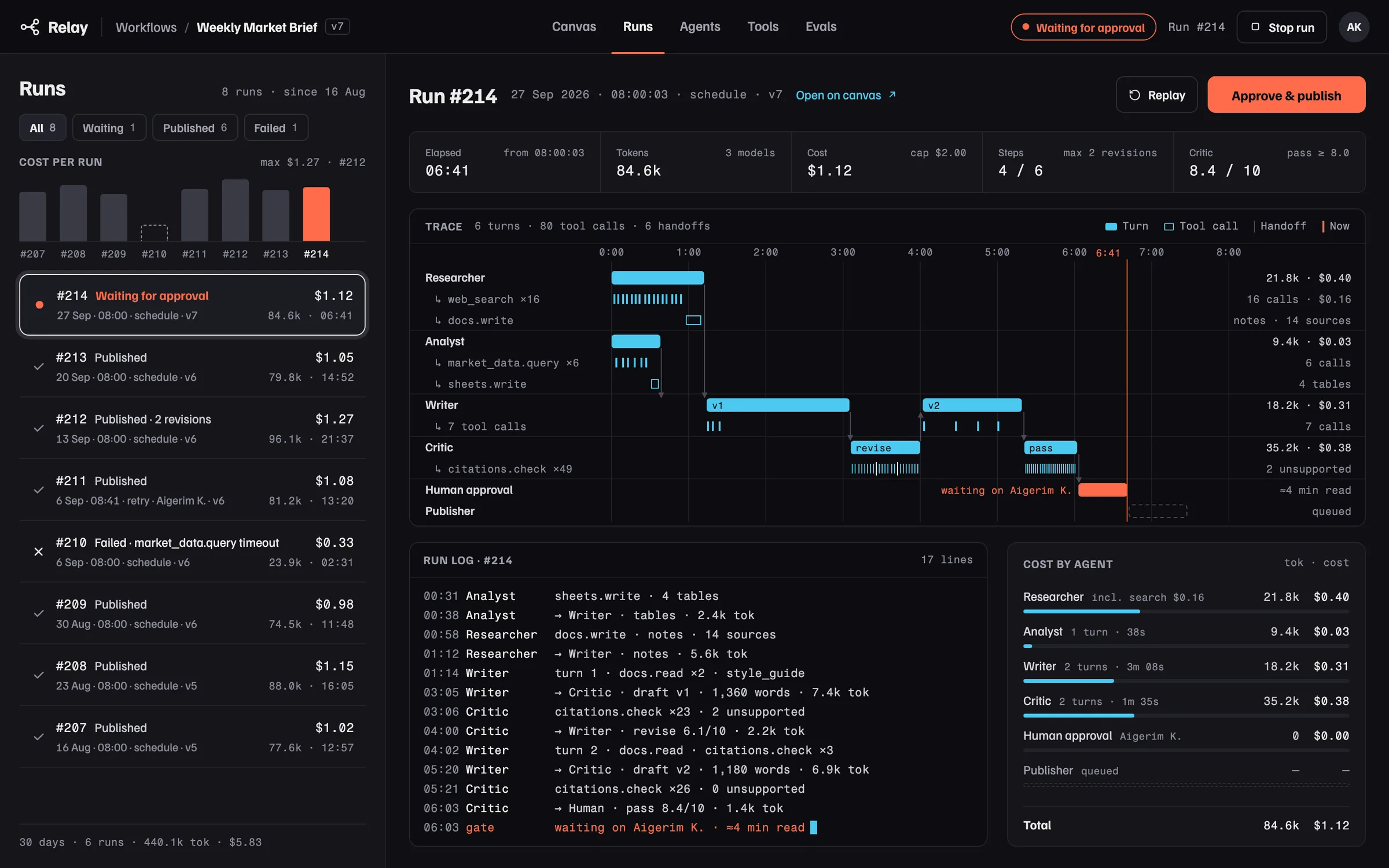Viewport: 1389px width, 868px height.
Task: Click the Critic cost progress bar
Action: click(1185, 715)
